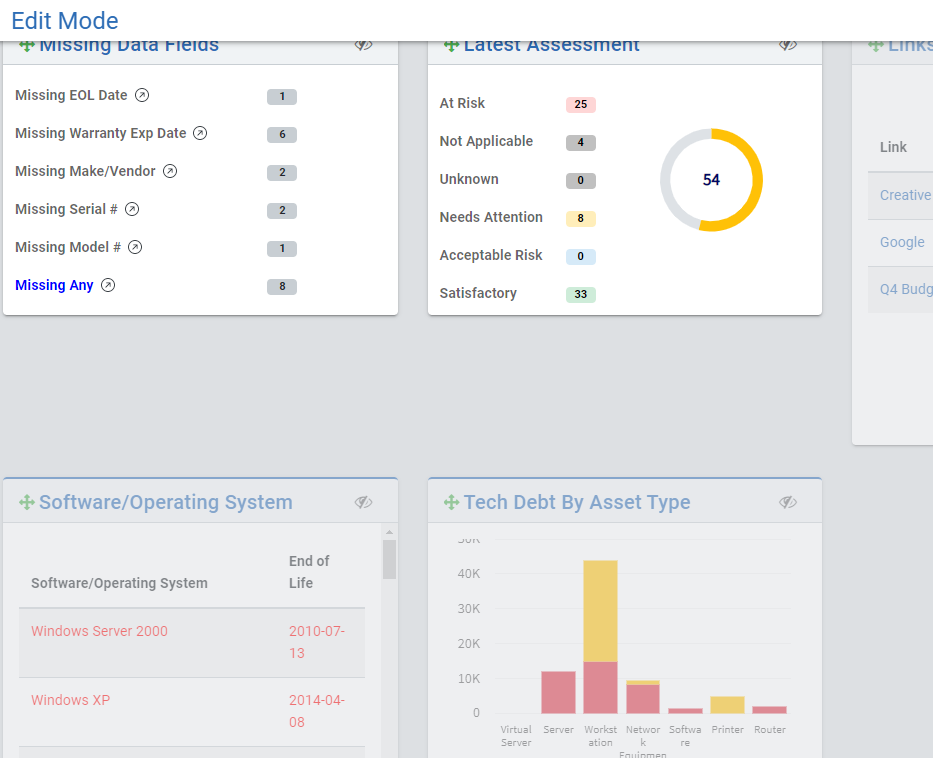Image resolution: width=933 pixels, height=758 pixels.
Task: Grab move handle of Missing Data Fields widget
Action: pyautogui.click(x=27, y=45)
